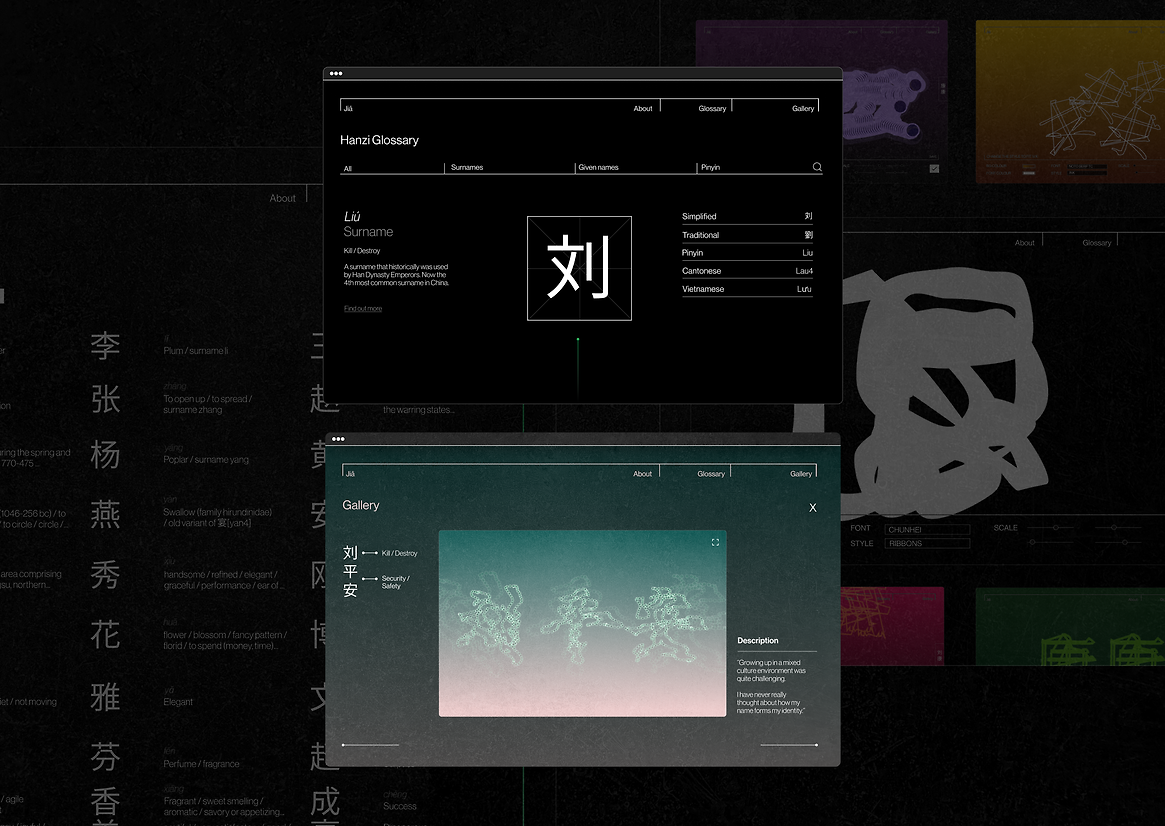
Task: Open the STYLE dropdown showing RIBBONS
Action: (x=927, y=544)
